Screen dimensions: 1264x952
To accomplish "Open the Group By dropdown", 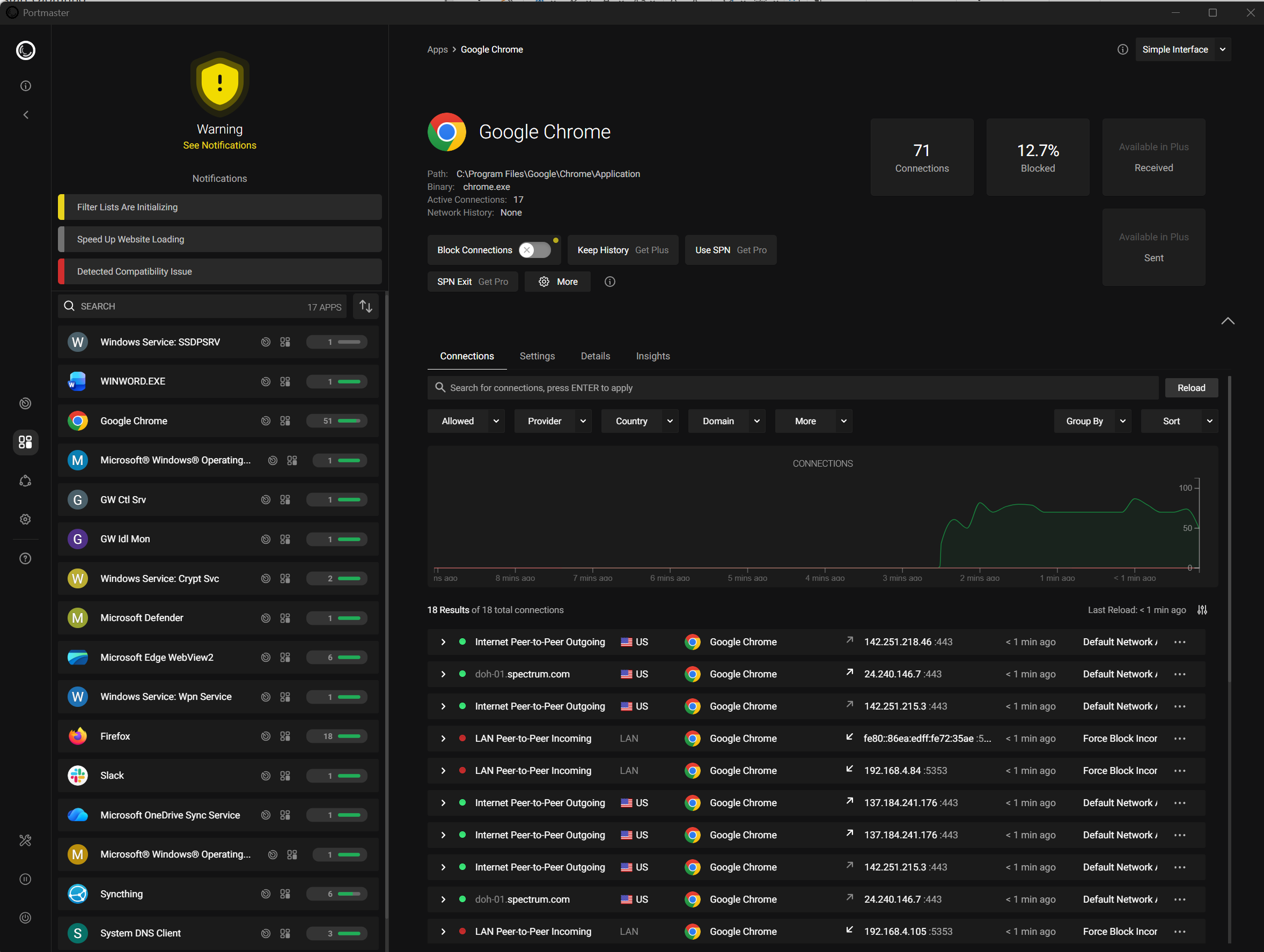I will click(x=1092, y=421).
